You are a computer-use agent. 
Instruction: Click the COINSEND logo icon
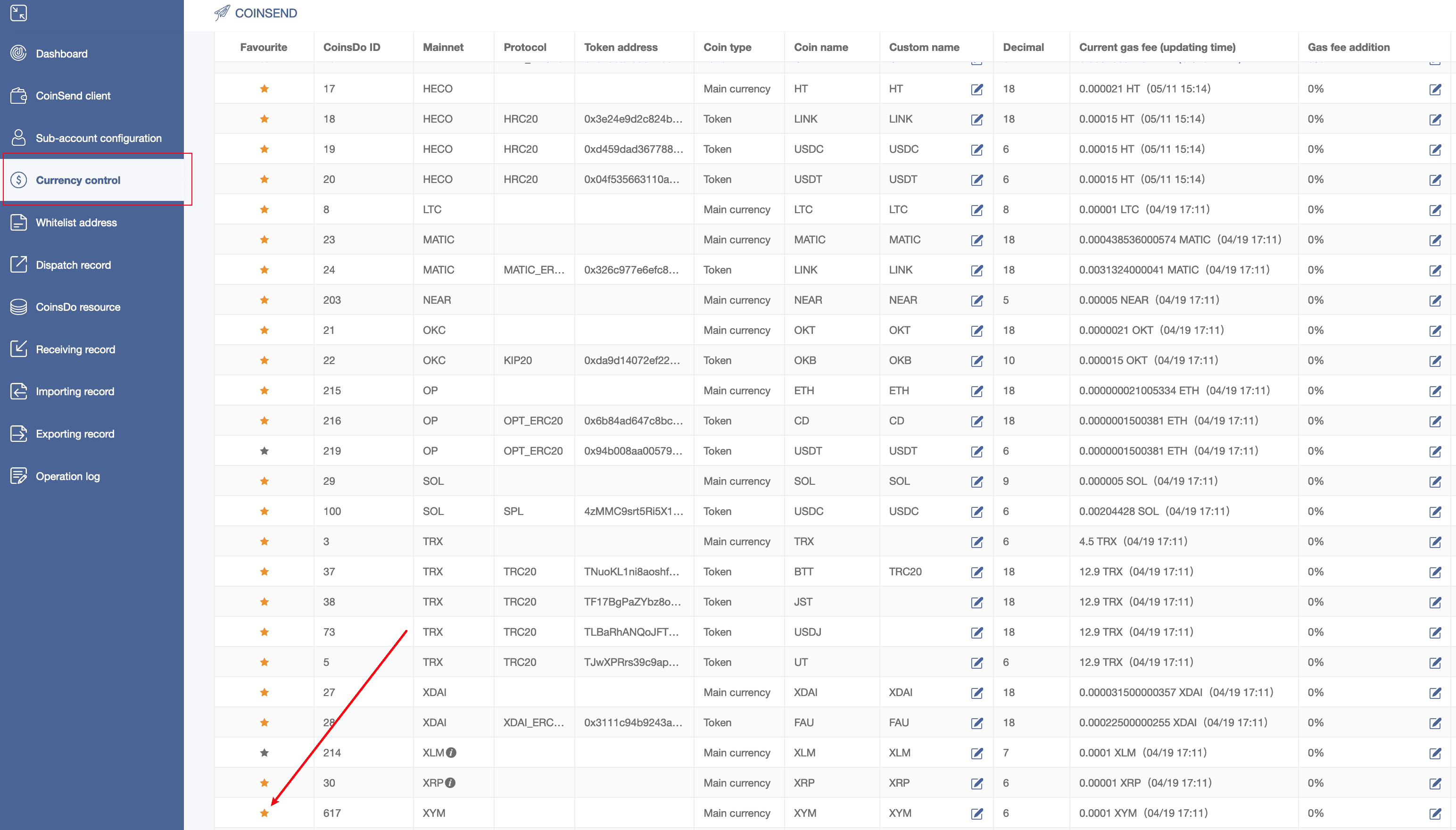point(222,13)
